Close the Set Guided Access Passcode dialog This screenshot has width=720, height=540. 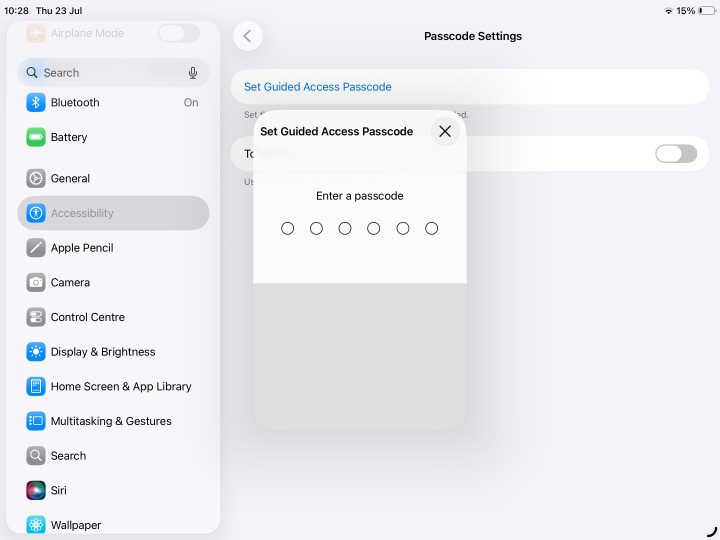(x=445, y=131)
